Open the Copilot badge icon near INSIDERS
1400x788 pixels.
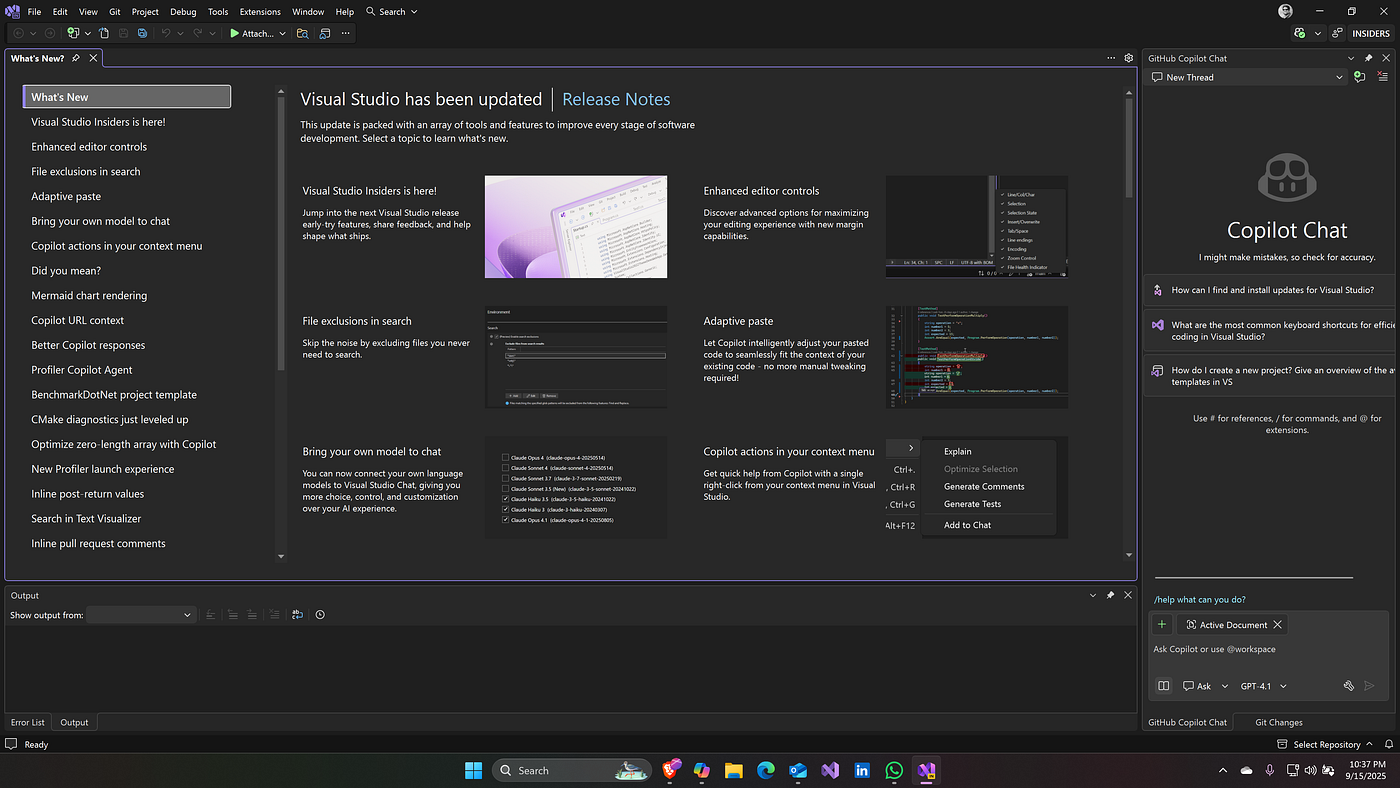tap(1299, 33)
